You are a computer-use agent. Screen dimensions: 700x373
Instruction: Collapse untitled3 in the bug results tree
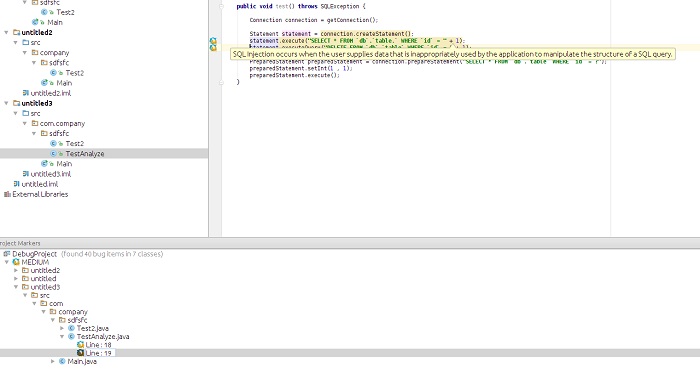[16, 287]
